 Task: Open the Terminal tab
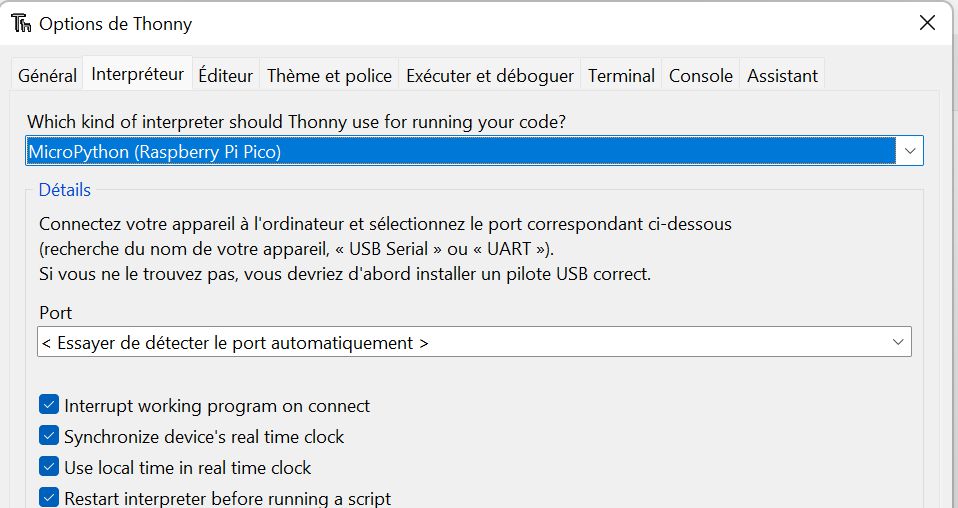[x=621, y=76]
